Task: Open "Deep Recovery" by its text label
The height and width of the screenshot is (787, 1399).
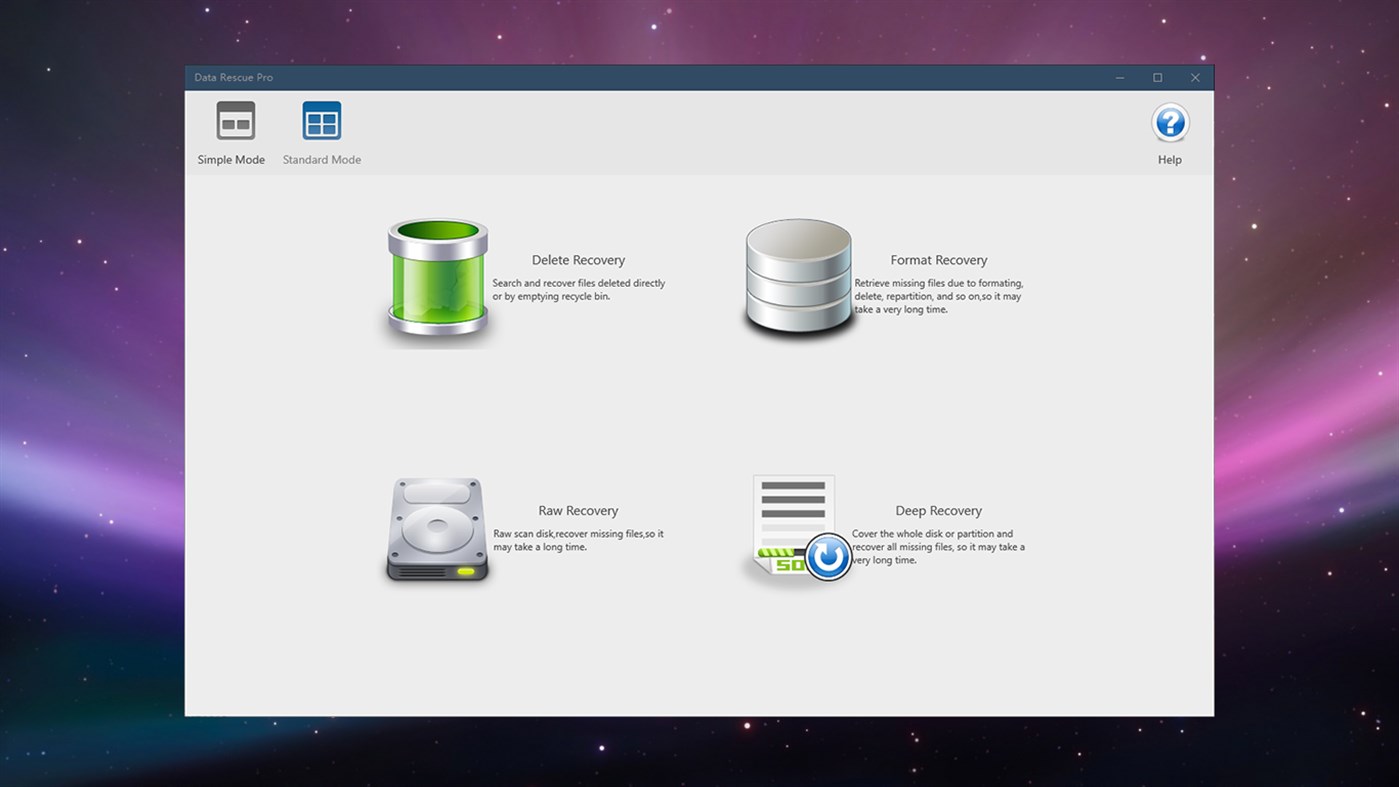Action: point(937,510)
